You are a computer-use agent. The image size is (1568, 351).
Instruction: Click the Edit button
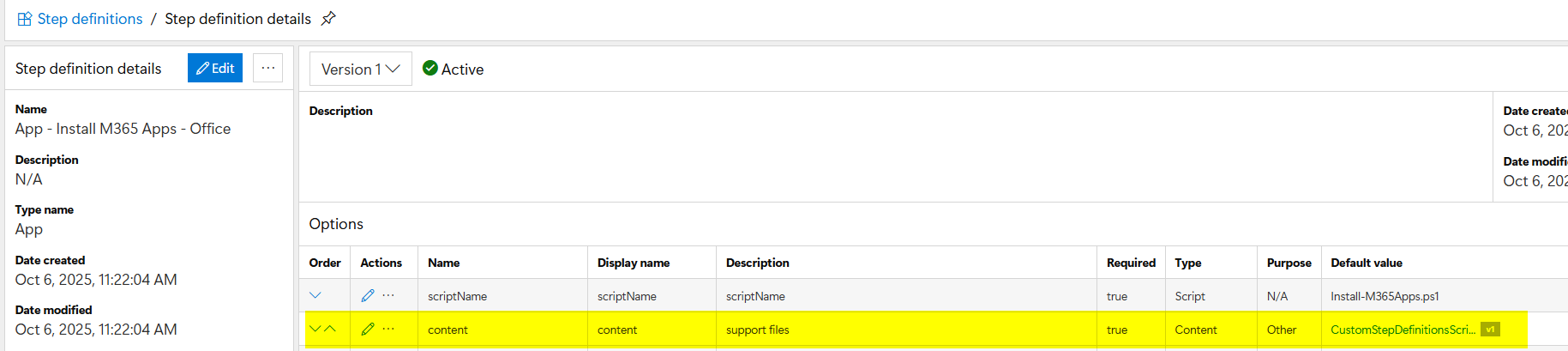click(x=215, y=68)
